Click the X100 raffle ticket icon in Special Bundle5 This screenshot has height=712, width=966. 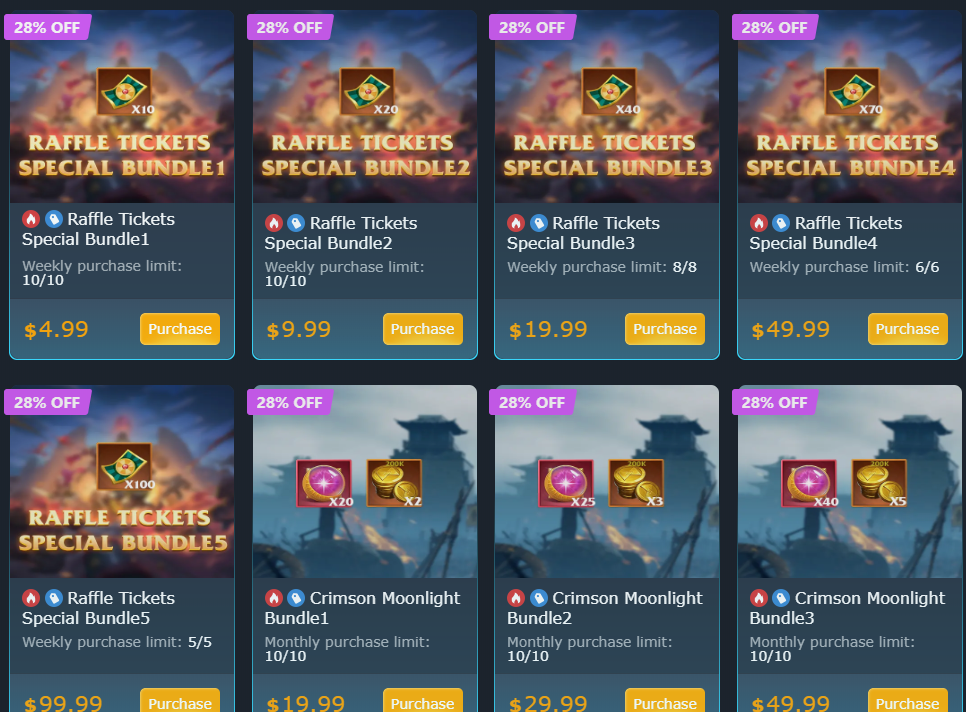coord(124,466)
